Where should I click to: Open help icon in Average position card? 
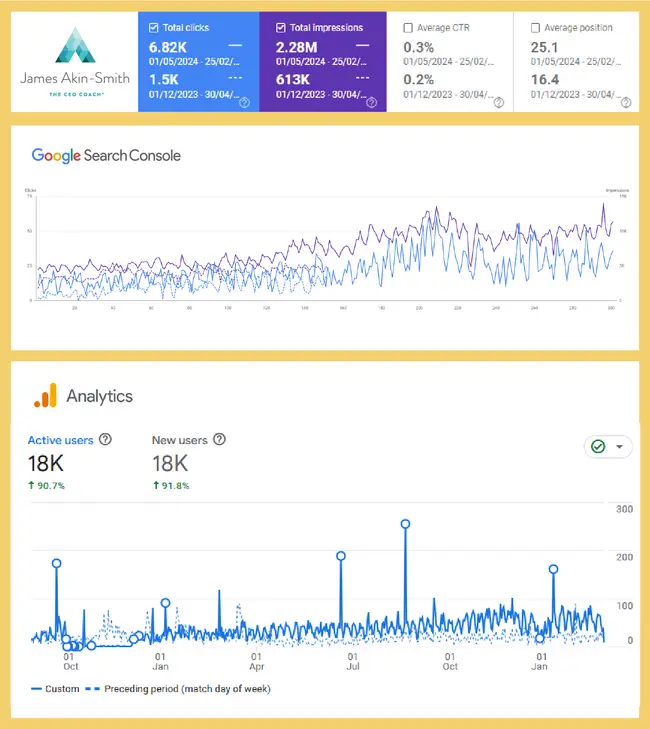(626, 103)
